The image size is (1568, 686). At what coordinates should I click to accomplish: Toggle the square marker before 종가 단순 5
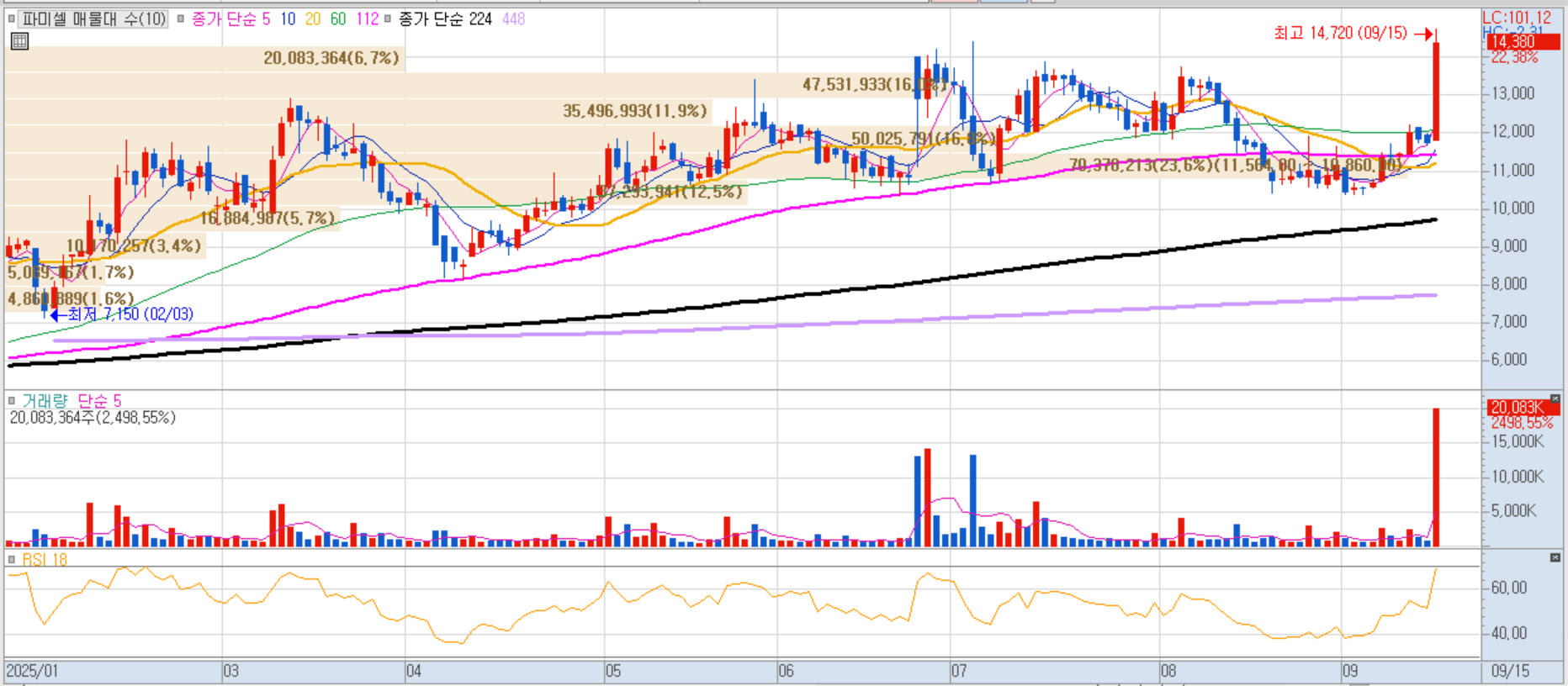click(x=181, y=18)
